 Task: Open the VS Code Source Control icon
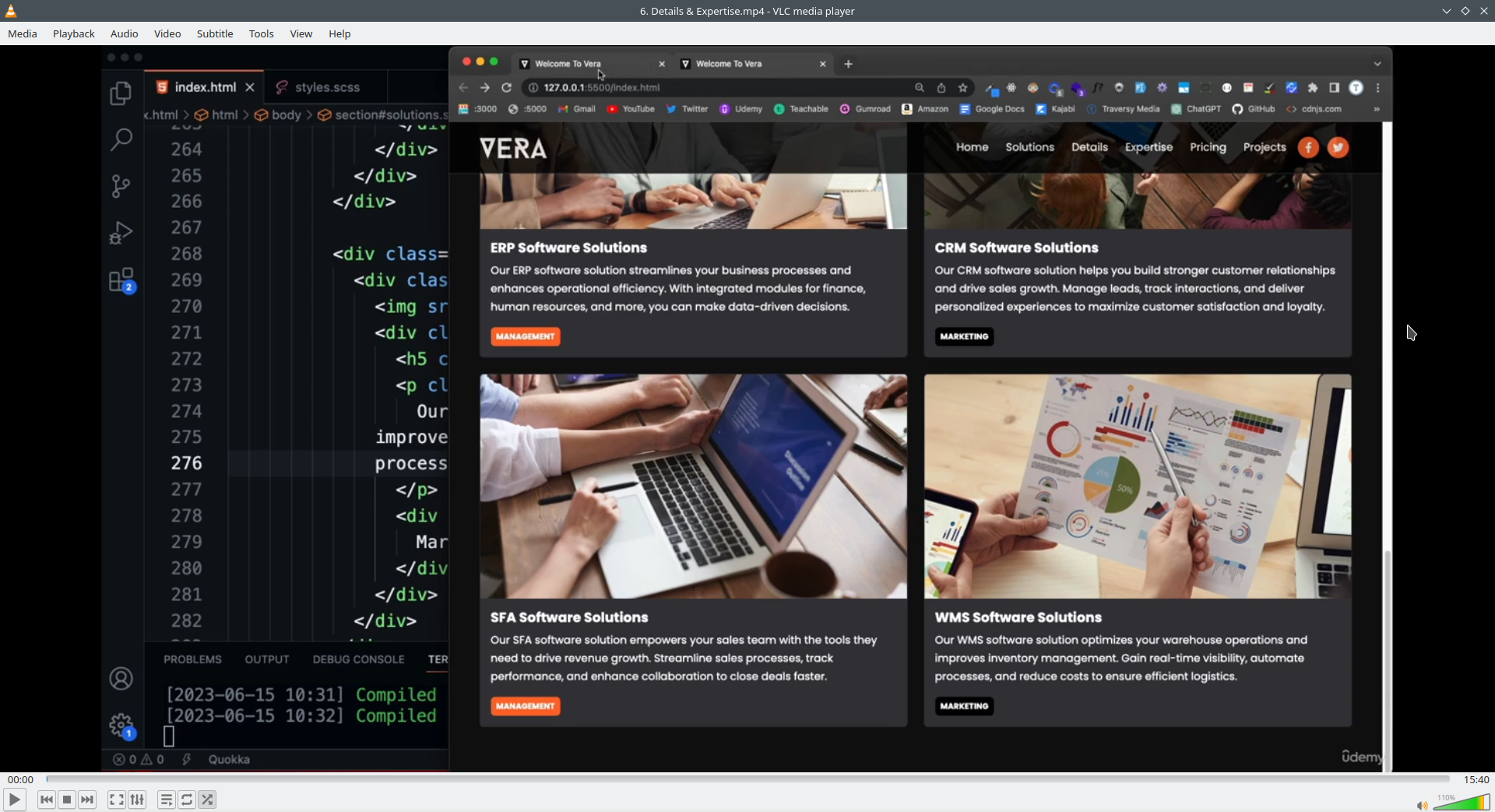click(x=121, y=186)
